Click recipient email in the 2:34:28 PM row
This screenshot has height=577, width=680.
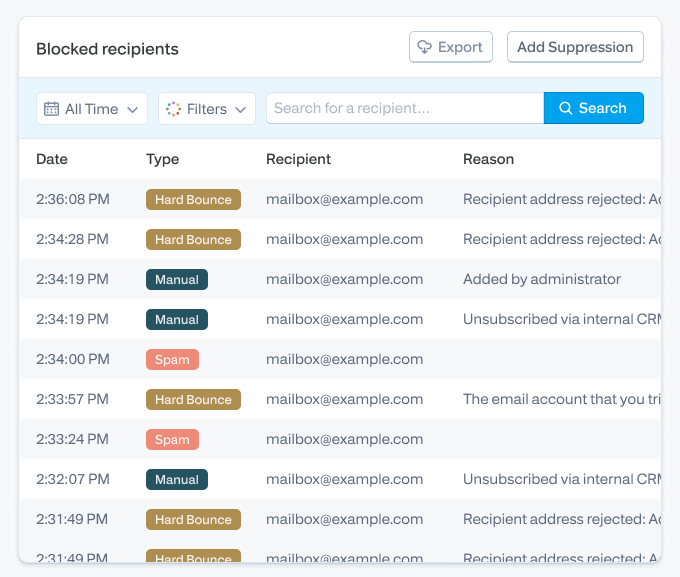pos(344,239)
